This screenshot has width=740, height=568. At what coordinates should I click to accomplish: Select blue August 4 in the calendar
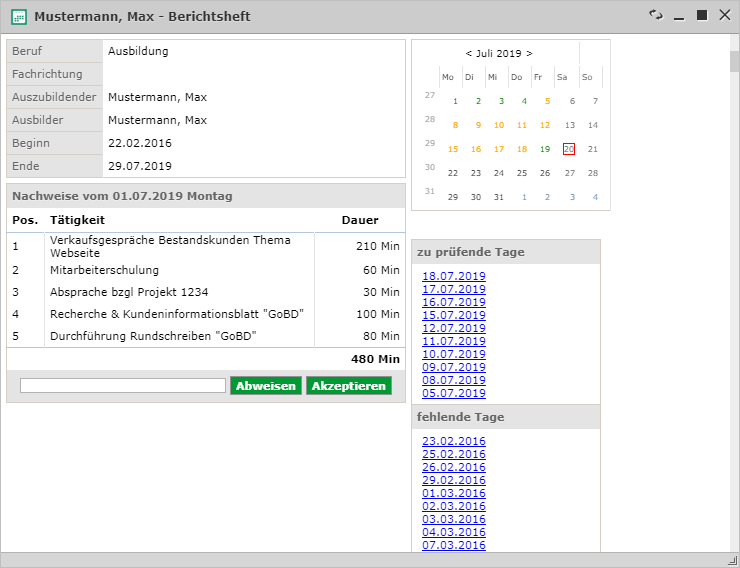tap(595, 197)
